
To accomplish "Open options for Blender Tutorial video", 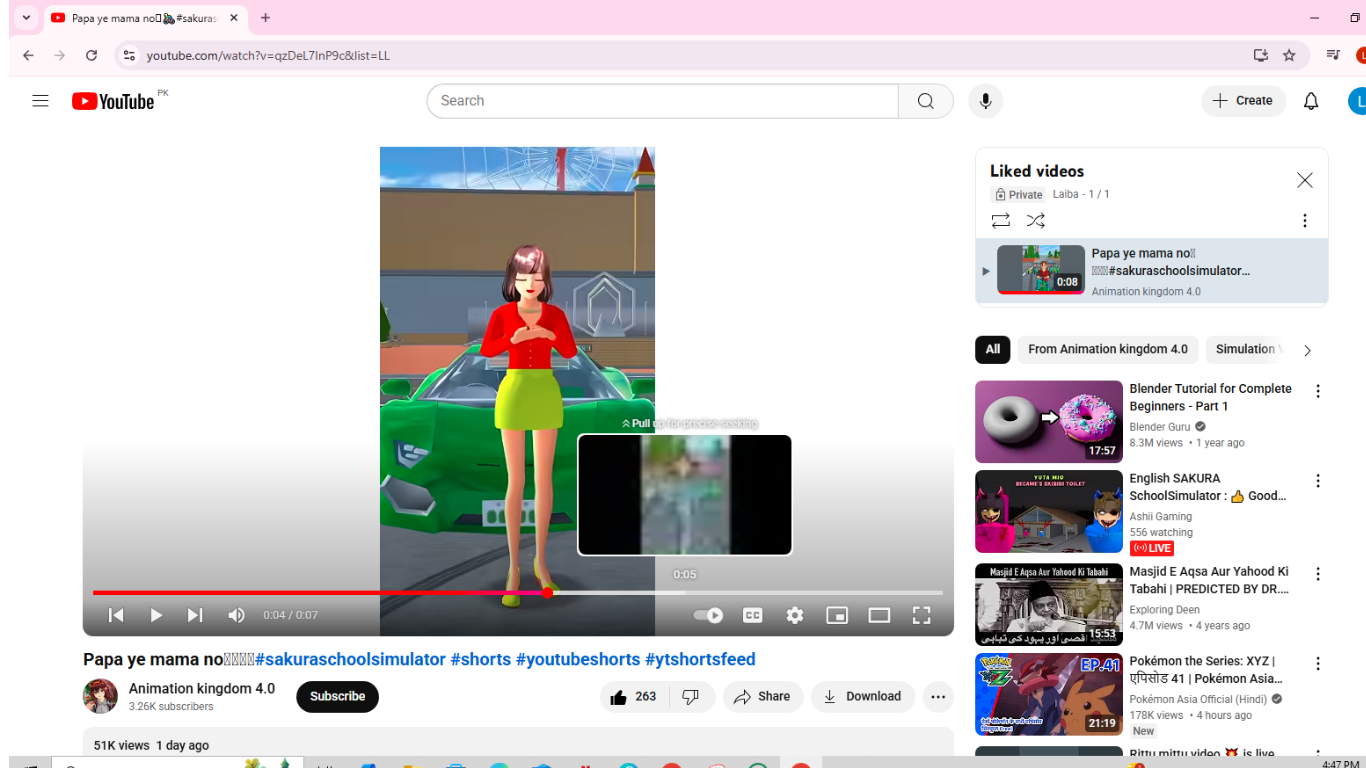I will (1318, 391).
